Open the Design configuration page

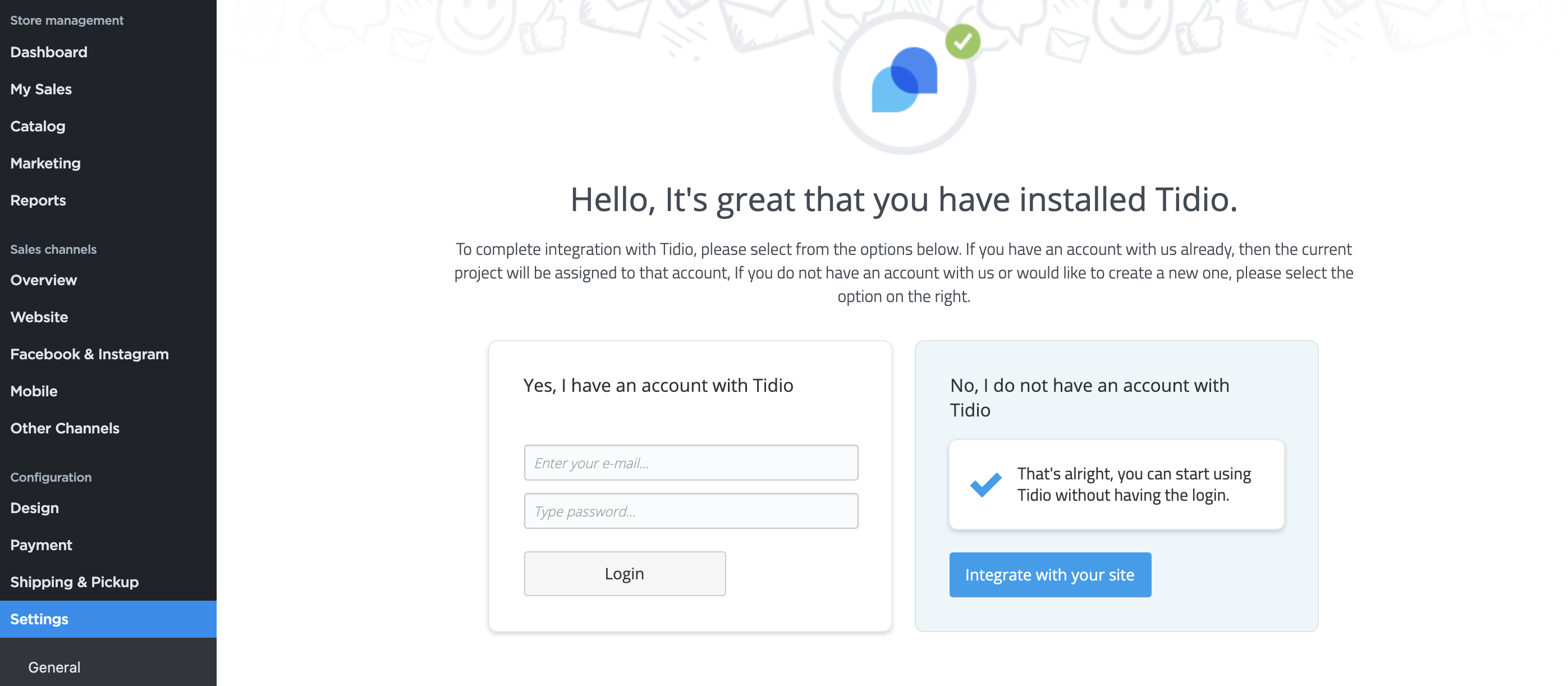(34, 507)
